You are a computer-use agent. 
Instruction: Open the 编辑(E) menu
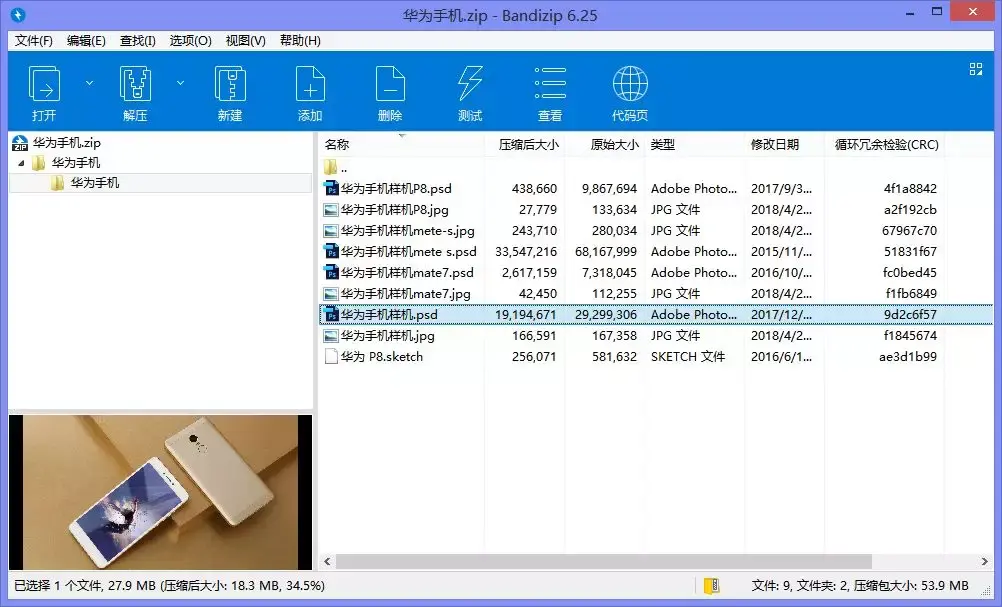coord(86,41)
